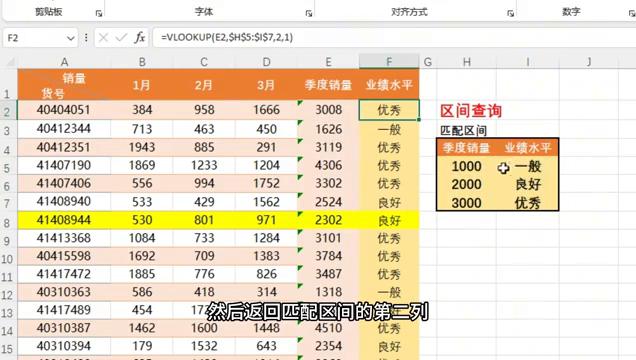Click 业绩水平 header in lookup table
The height and width of the screenshot is (360, 636).
coord(528,148)
